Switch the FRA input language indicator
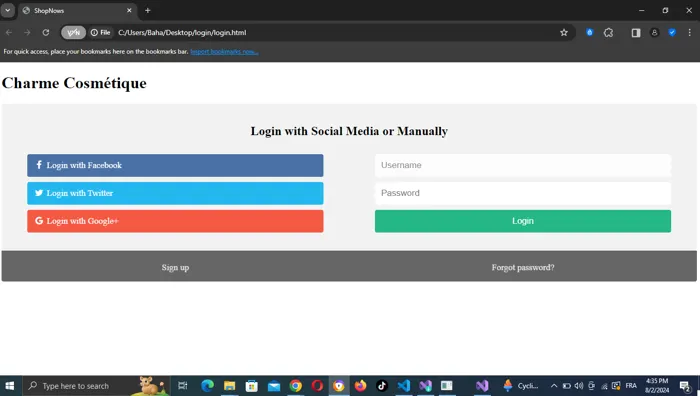Screen dimensions: 700x396 (x=631, y=386)
